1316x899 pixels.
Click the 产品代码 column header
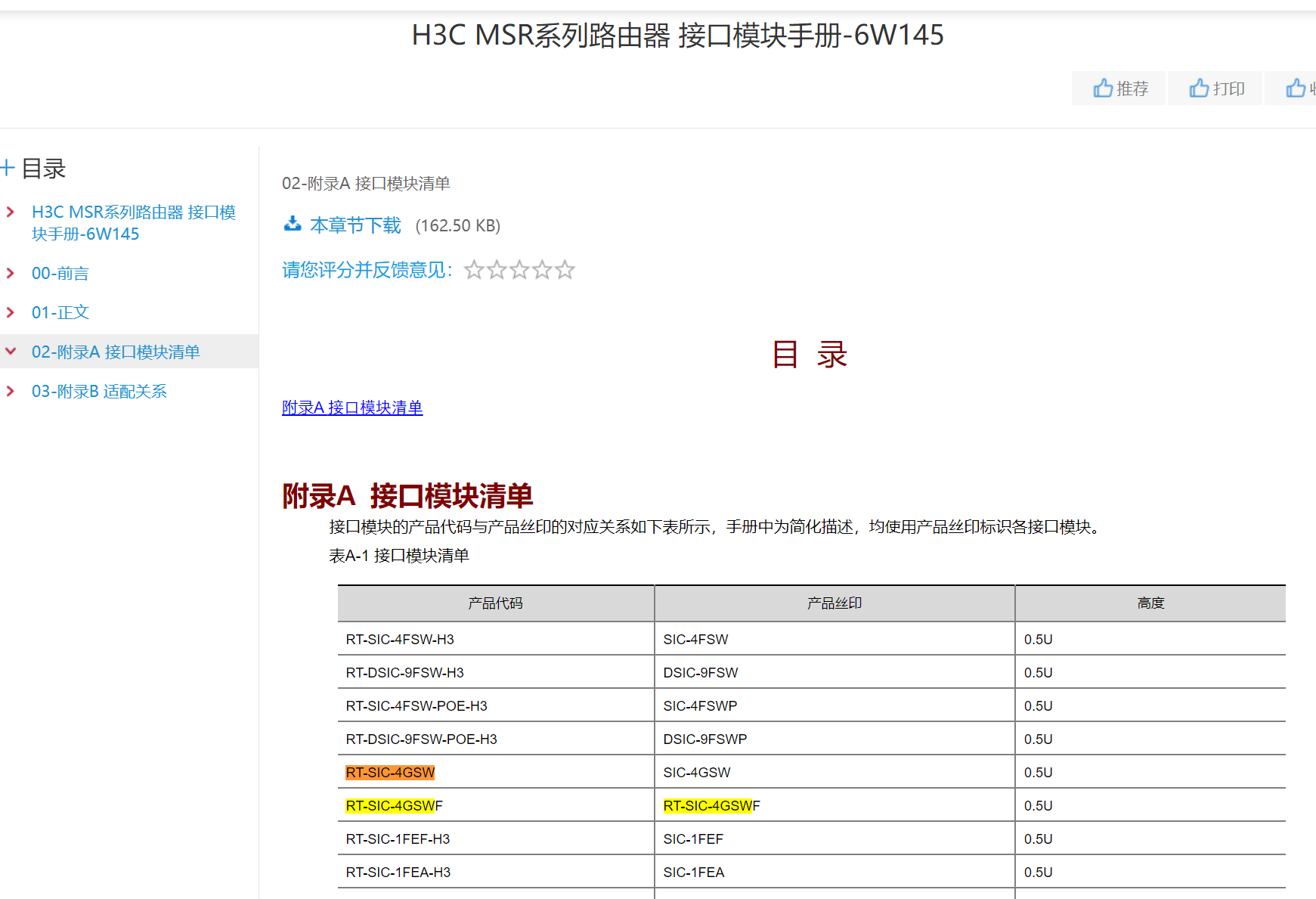pyautogui.click(x=496, y=603)
